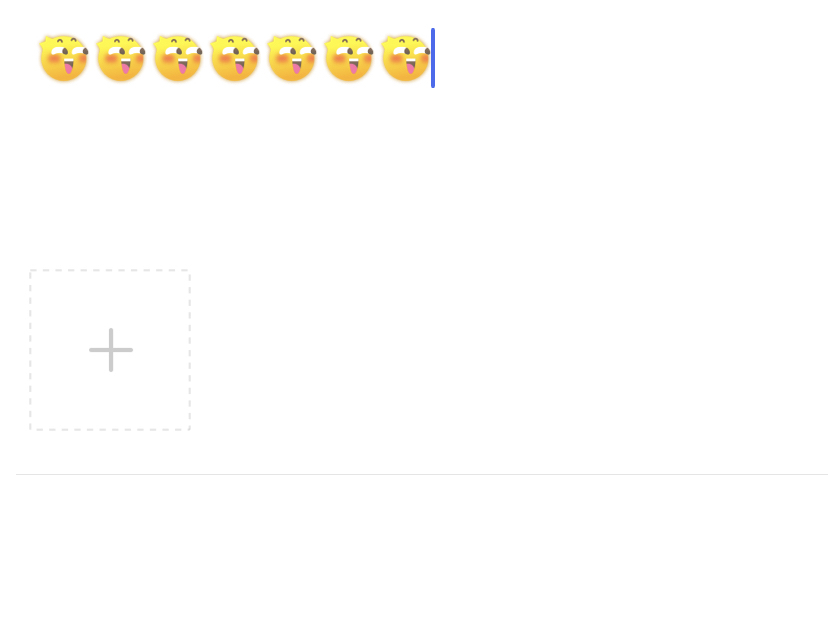Select the fourth emoji in the middle of the row

235,58
